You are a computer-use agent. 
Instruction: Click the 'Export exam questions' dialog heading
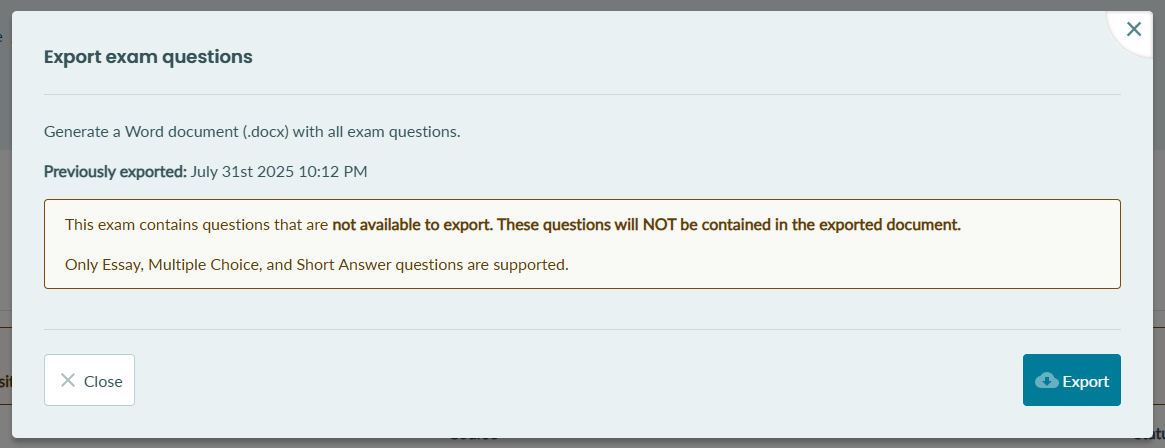pyautogui.click(x=149, y=56)
